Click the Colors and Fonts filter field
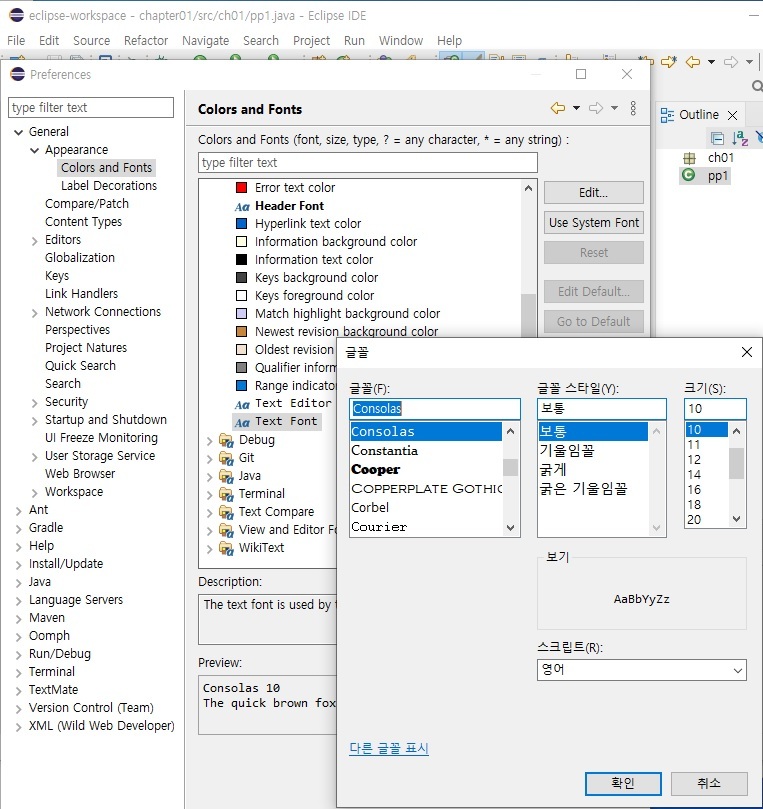The height and width of the screenshot is (809, 763). (367, 163)
